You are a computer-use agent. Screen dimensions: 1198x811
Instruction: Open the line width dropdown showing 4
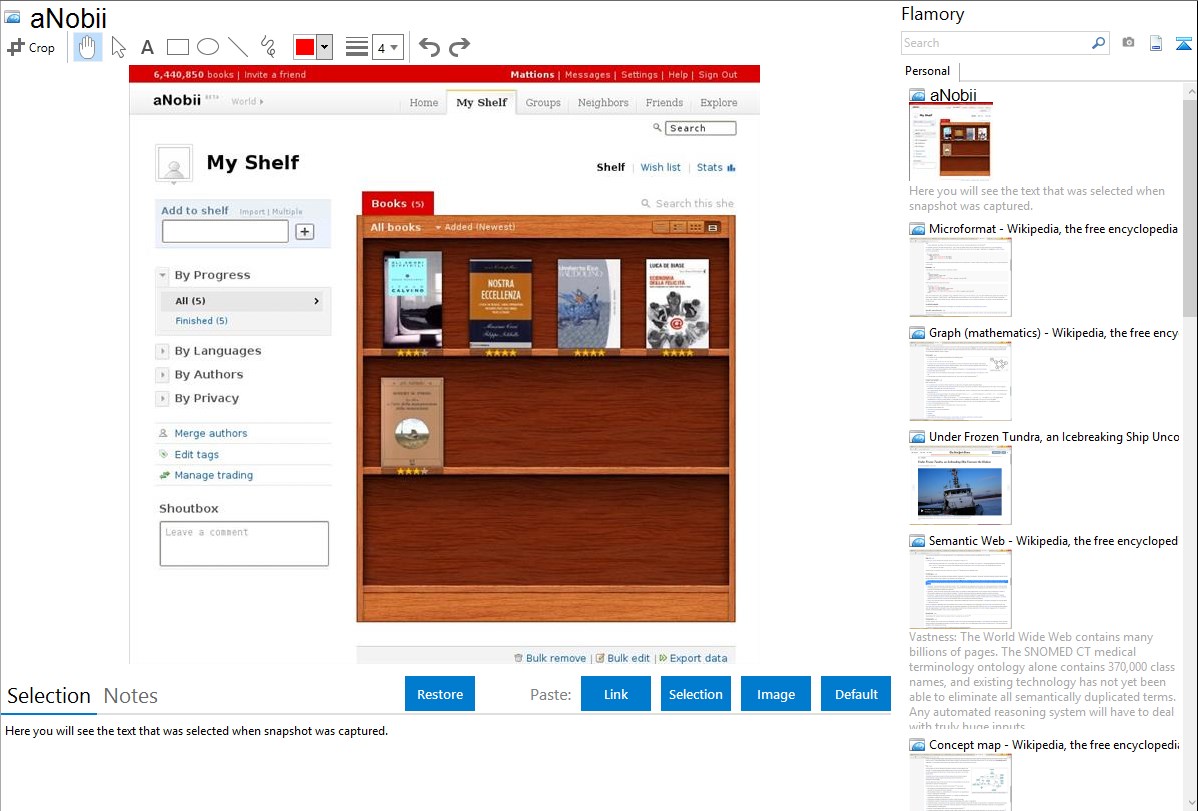387,48
